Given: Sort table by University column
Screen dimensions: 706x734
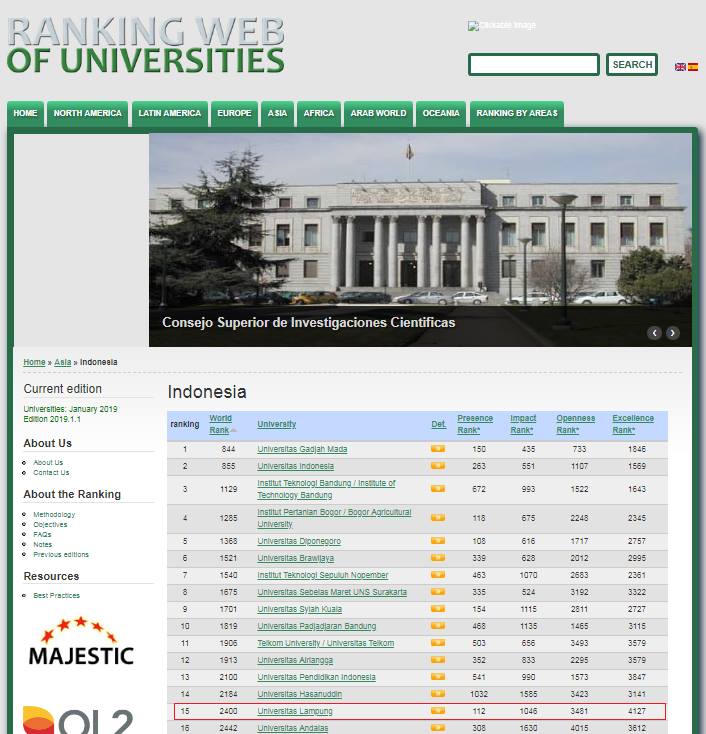Looking at the screenshot, I should (x=277, y=424).
